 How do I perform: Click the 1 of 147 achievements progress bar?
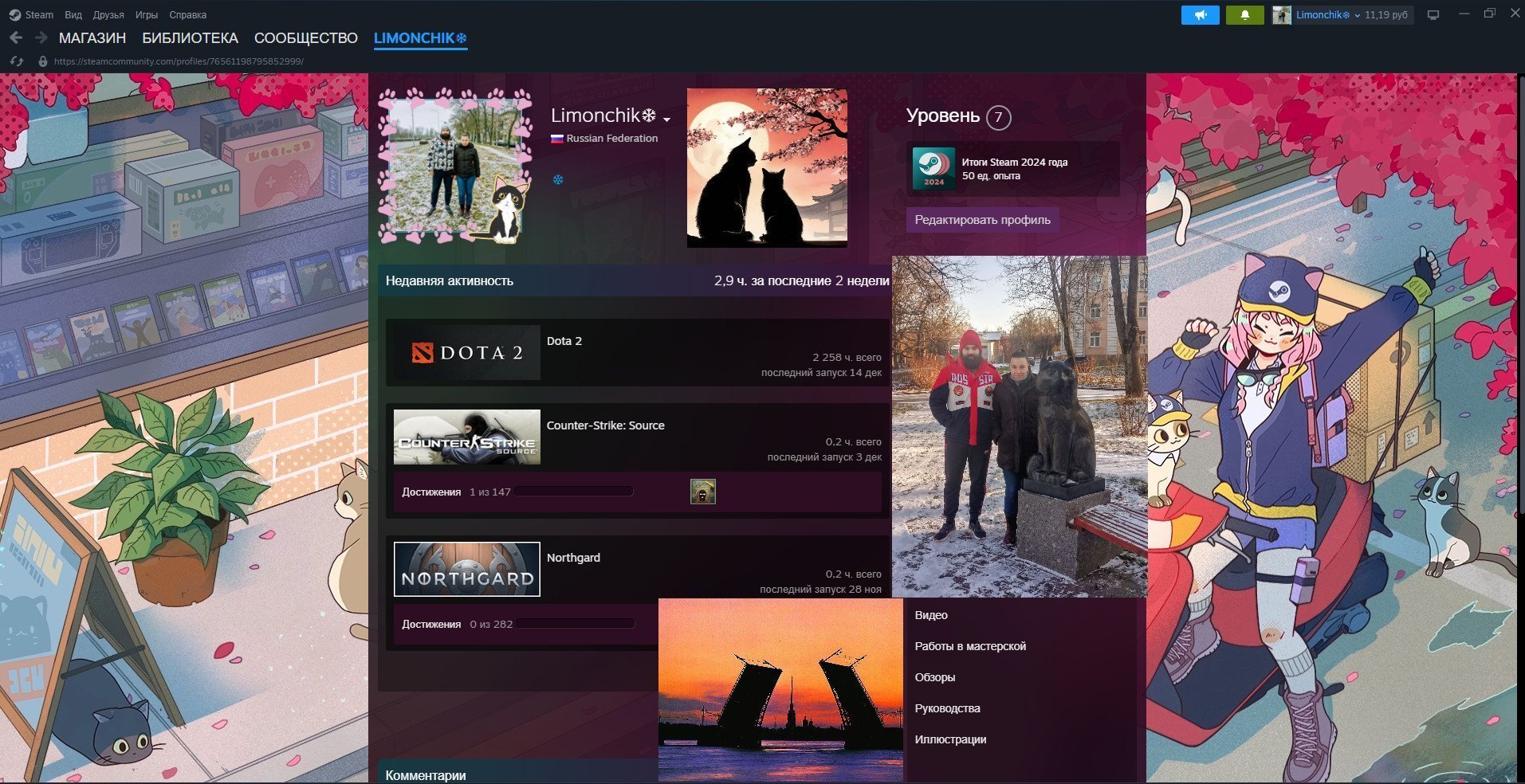[574, 492]
